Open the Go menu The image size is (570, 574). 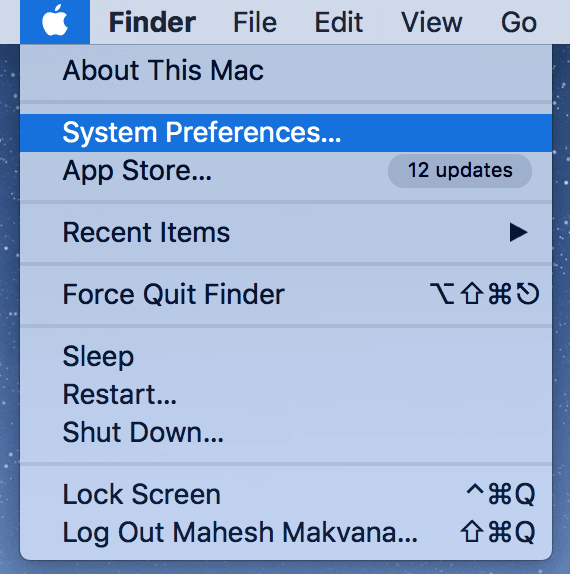(x=519, y=23)
